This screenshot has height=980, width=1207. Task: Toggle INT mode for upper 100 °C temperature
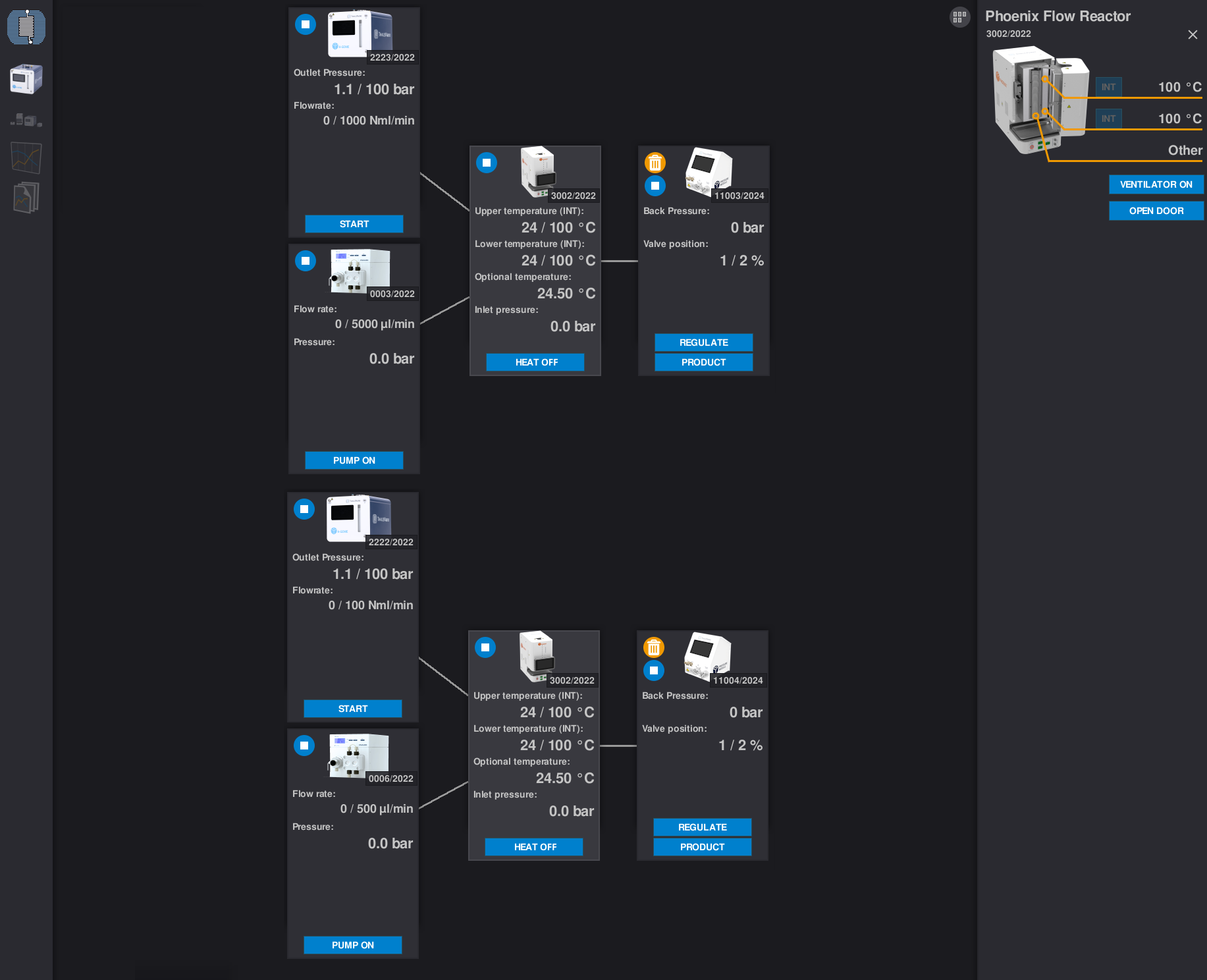click(1108, 87)
